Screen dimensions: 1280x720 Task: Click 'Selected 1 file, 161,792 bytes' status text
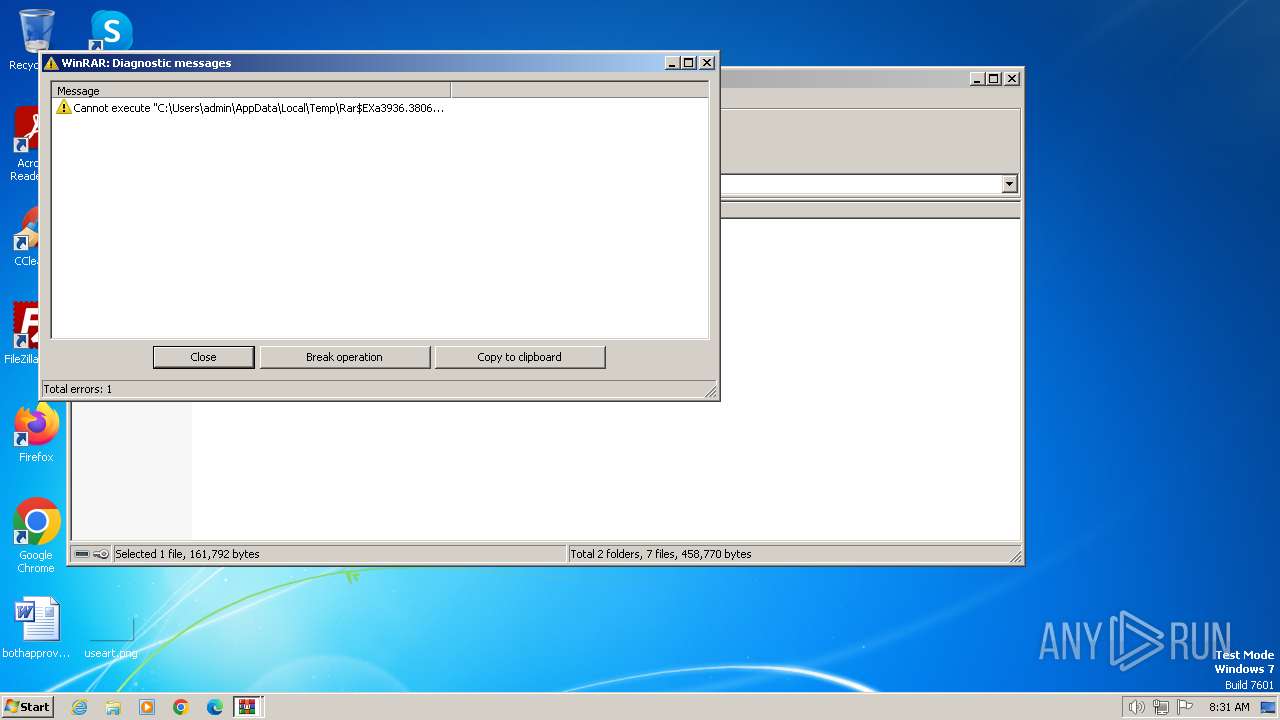(187, 554)
